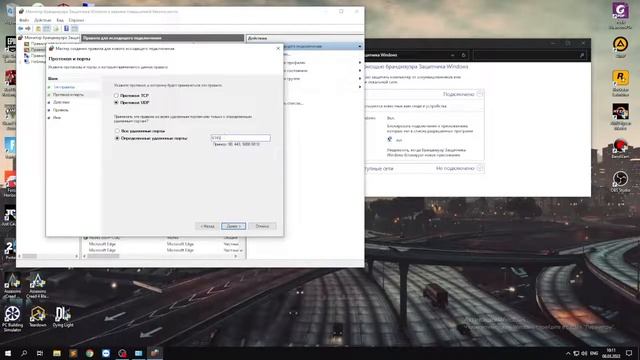Expand the filter by state submenu arrow

[360, 70]
